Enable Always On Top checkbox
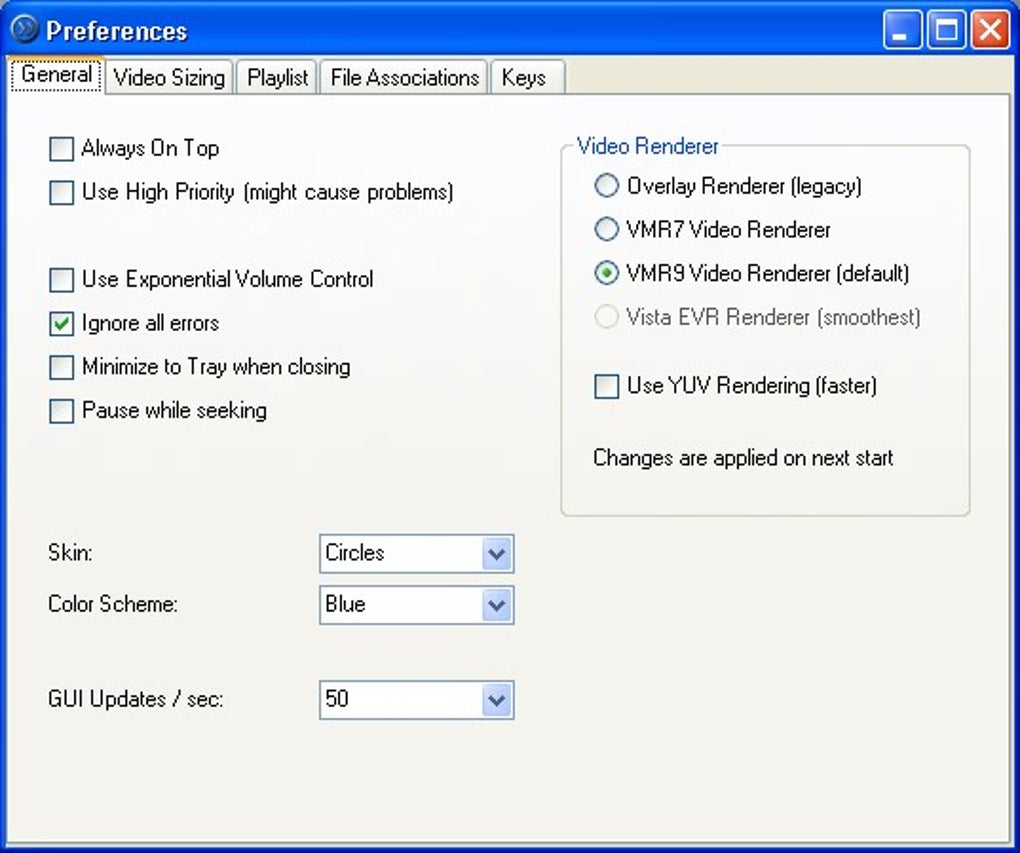1020x853 pixels. 61,148
